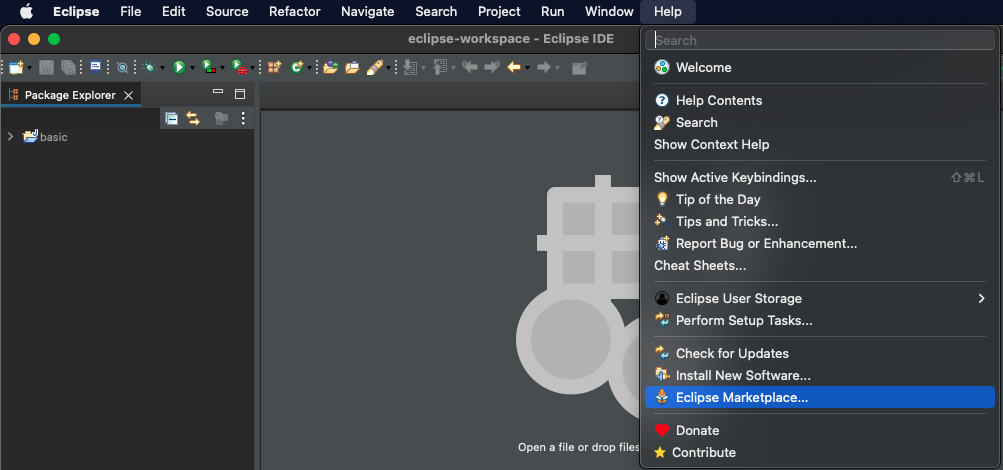Click the Search flashlight toolbar icon
The height and width of the screenshot is (470, 1003).
coord(374,67)
